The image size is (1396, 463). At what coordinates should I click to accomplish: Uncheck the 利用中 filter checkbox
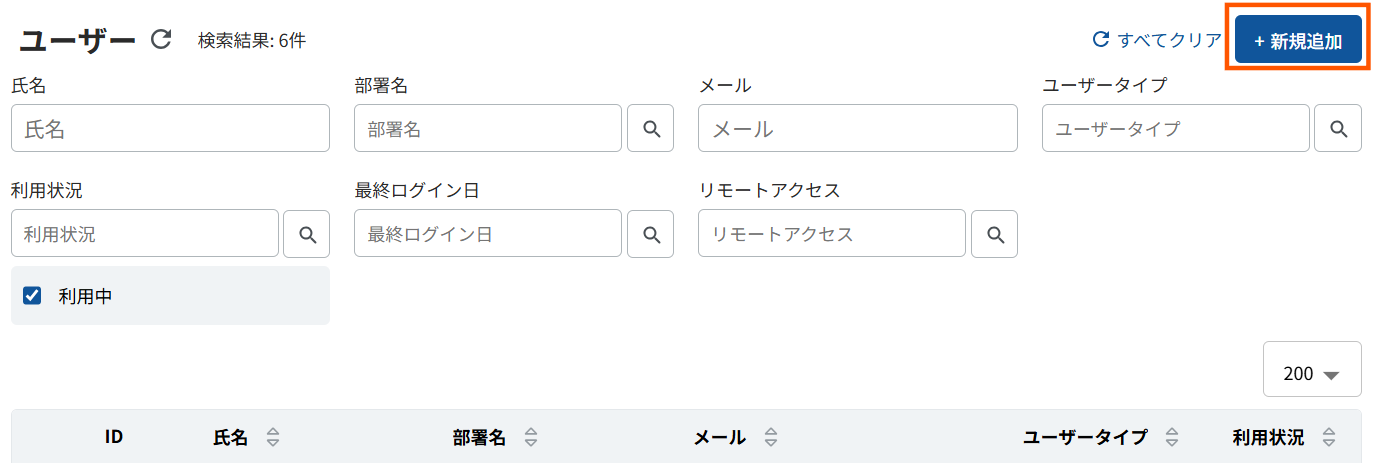pyautogui.click(x=32, y=295)
